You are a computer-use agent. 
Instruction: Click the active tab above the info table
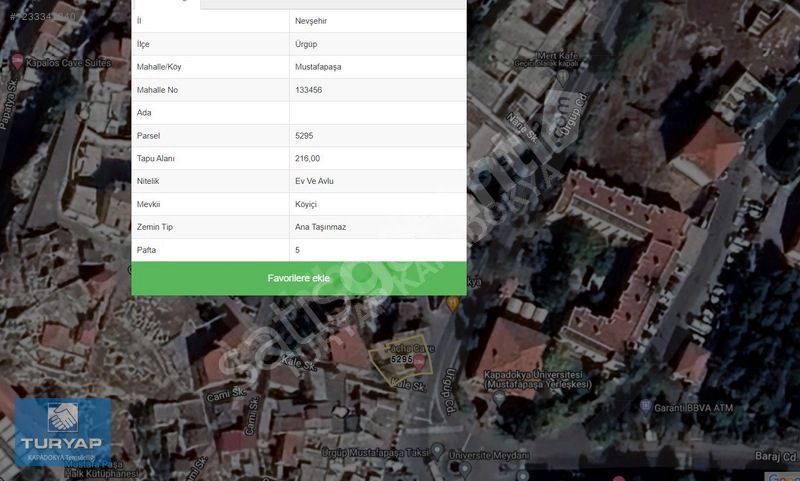(166, 4)
